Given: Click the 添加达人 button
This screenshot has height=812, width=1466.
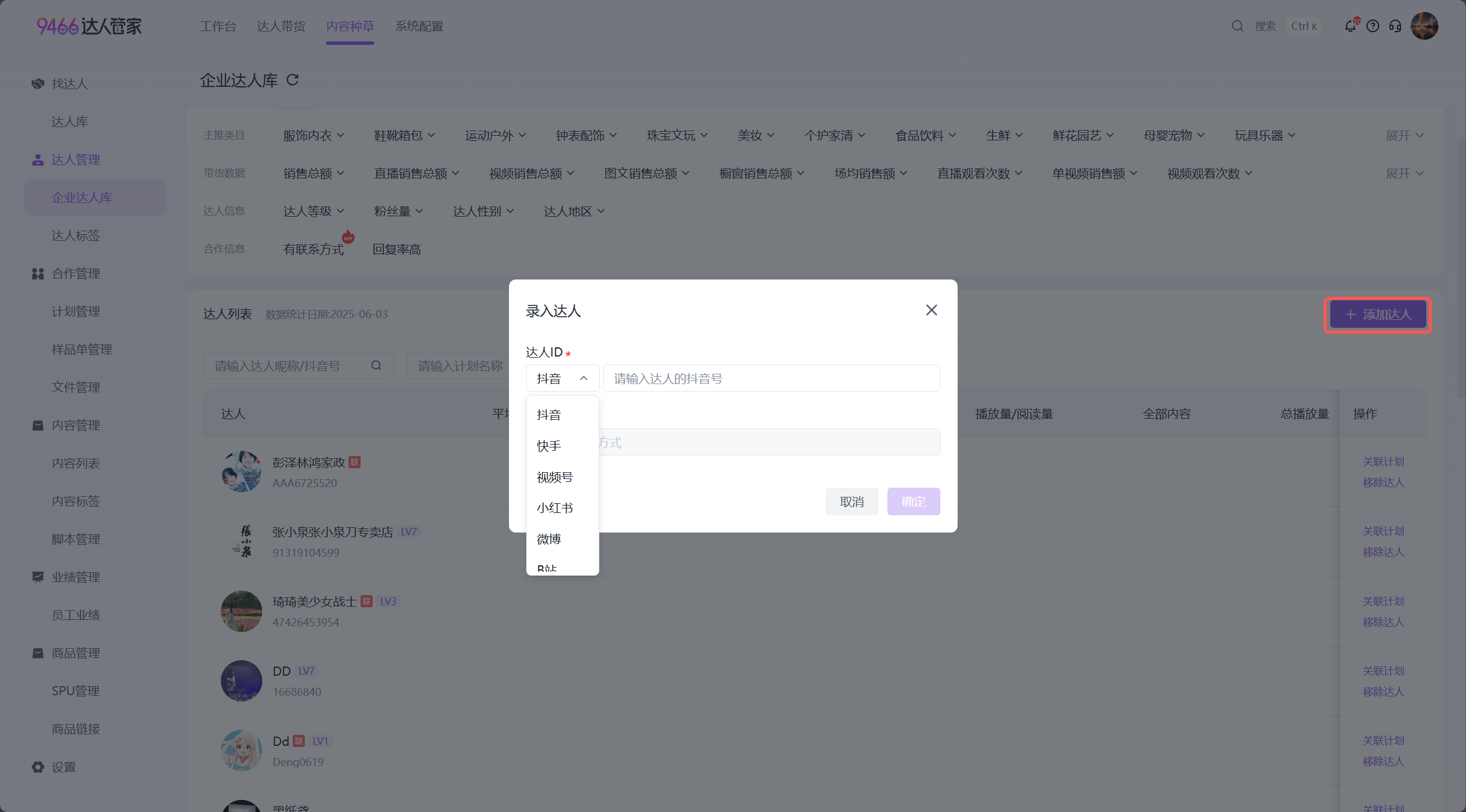Looking at the screenshot, I should click(1378, 315).
